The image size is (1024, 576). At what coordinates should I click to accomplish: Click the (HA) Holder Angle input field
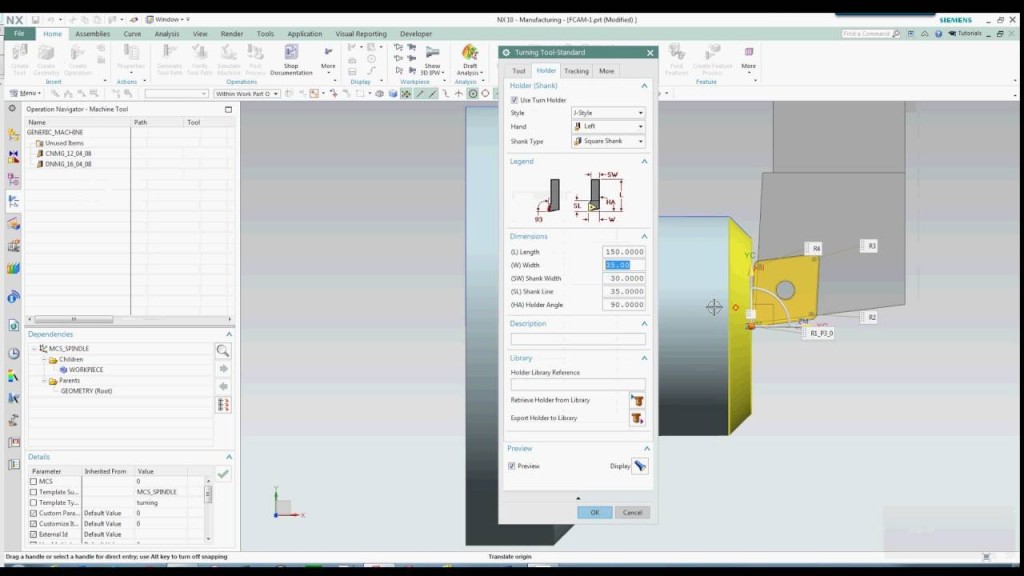pos(624,305)
